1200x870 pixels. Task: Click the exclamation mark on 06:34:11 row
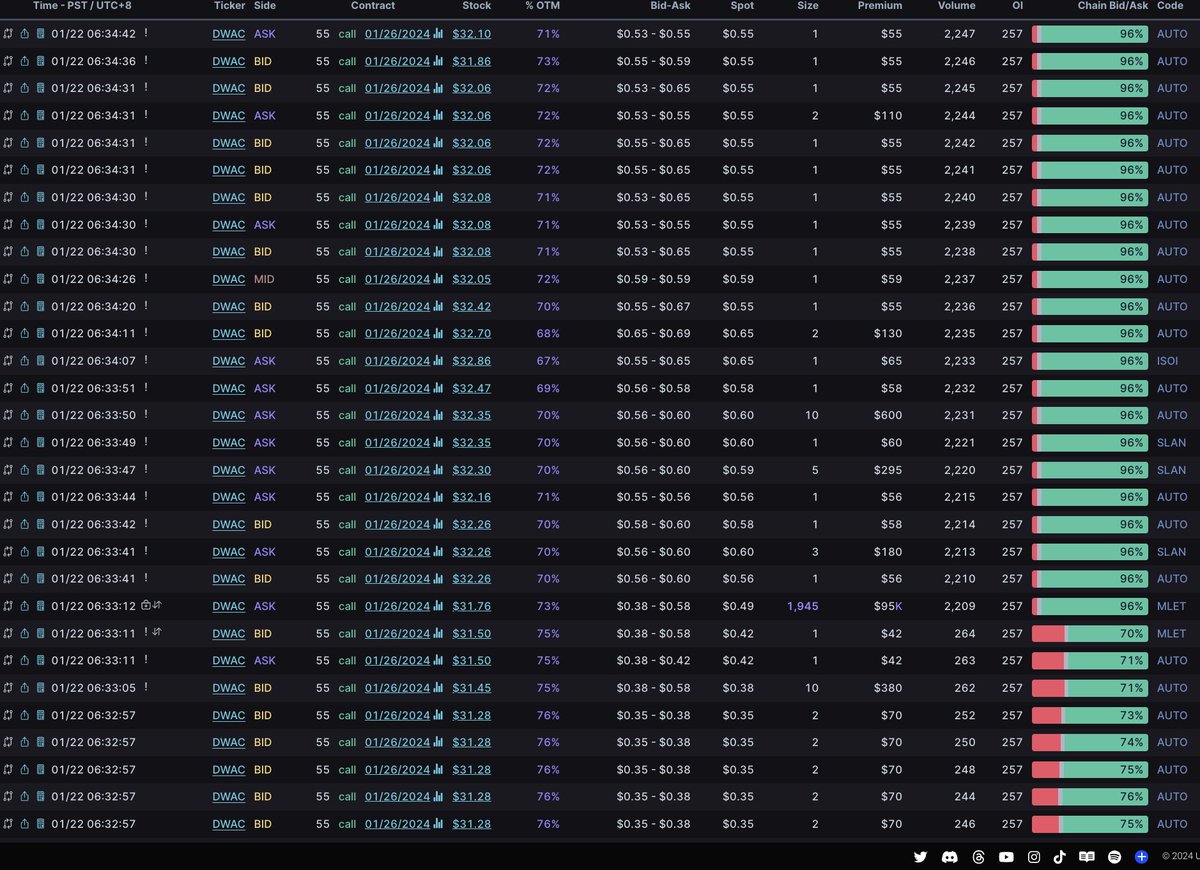point(146,333)
